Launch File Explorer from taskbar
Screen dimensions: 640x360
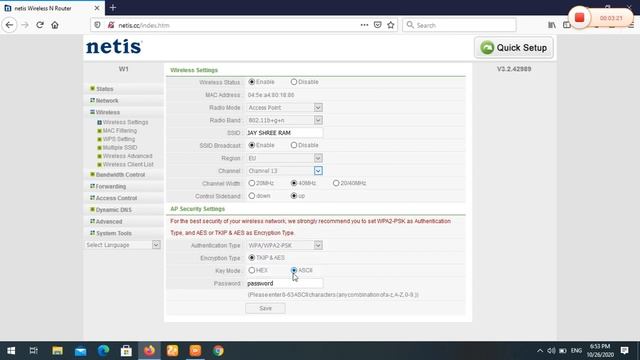57,351
